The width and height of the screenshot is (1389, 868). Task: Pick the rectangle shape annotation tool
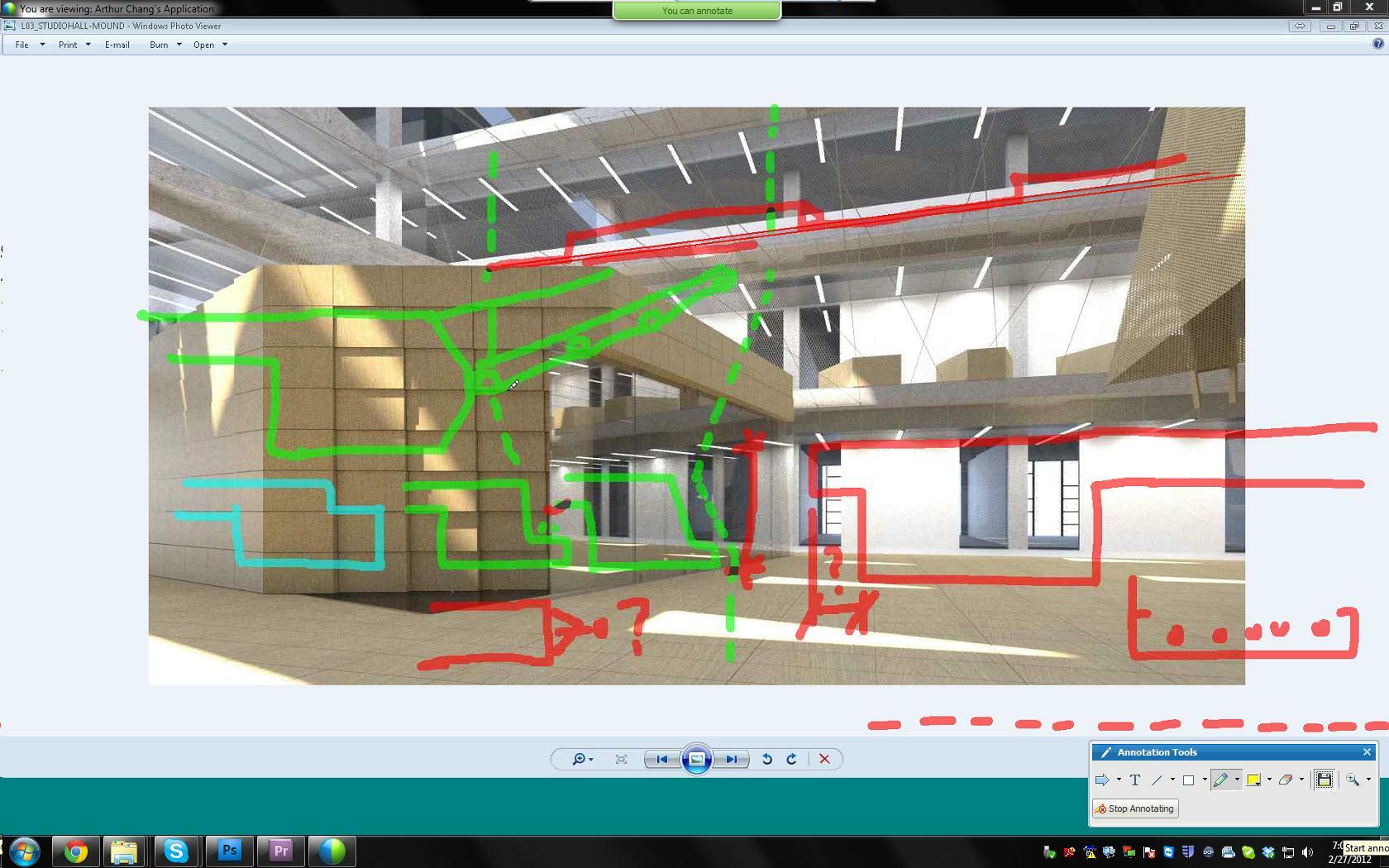coord(1188,780)
